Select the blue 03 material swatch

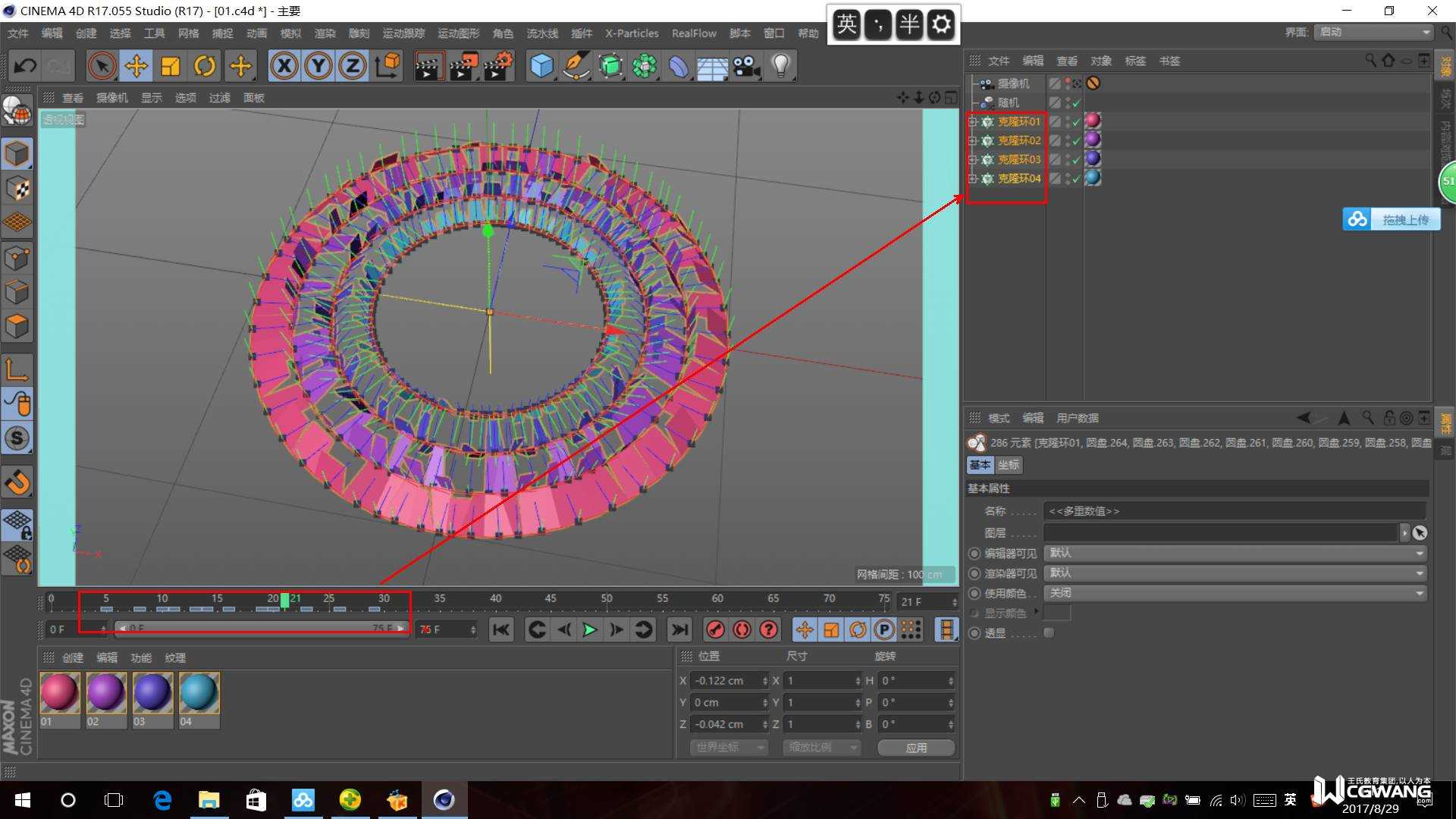152,692
